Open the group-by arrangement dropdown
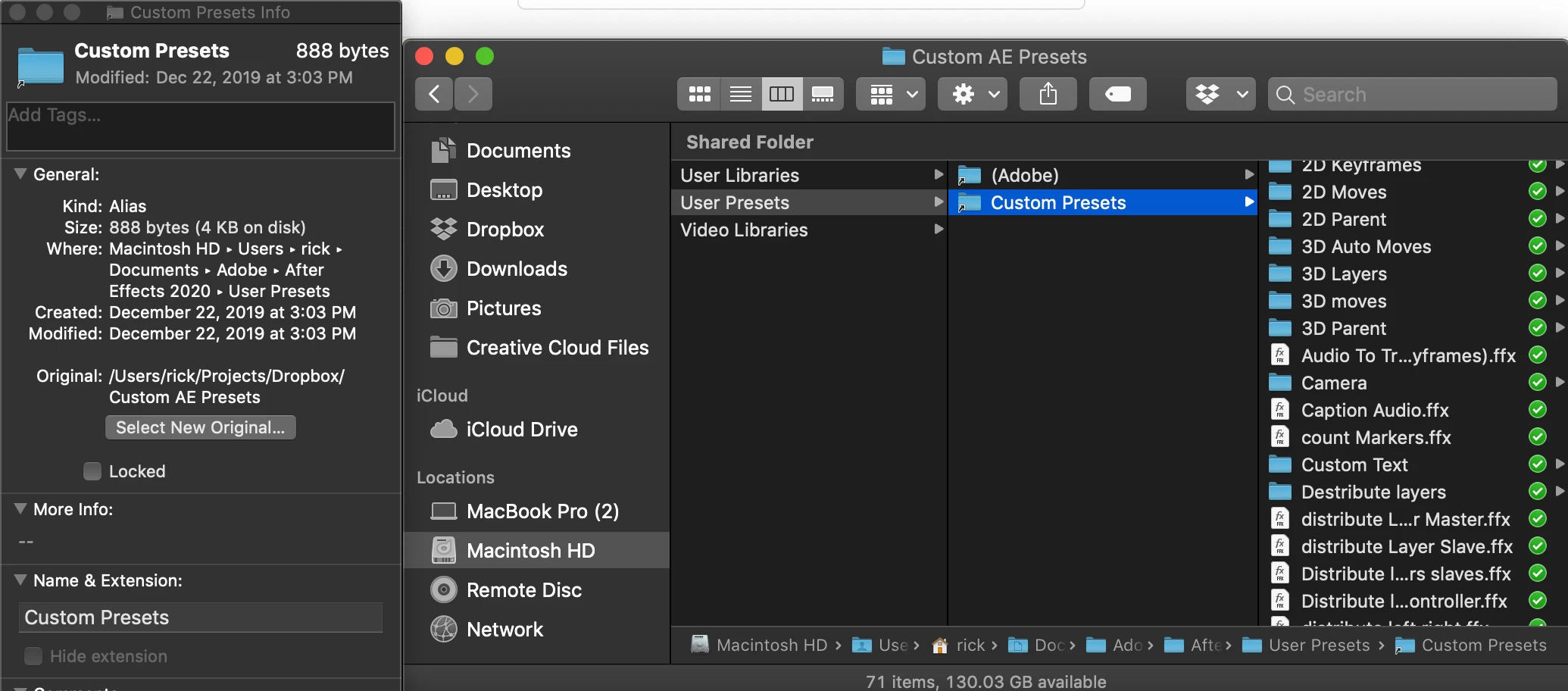Image resolution: width=1568 pixels, height=691 pixels. (891, 94)
